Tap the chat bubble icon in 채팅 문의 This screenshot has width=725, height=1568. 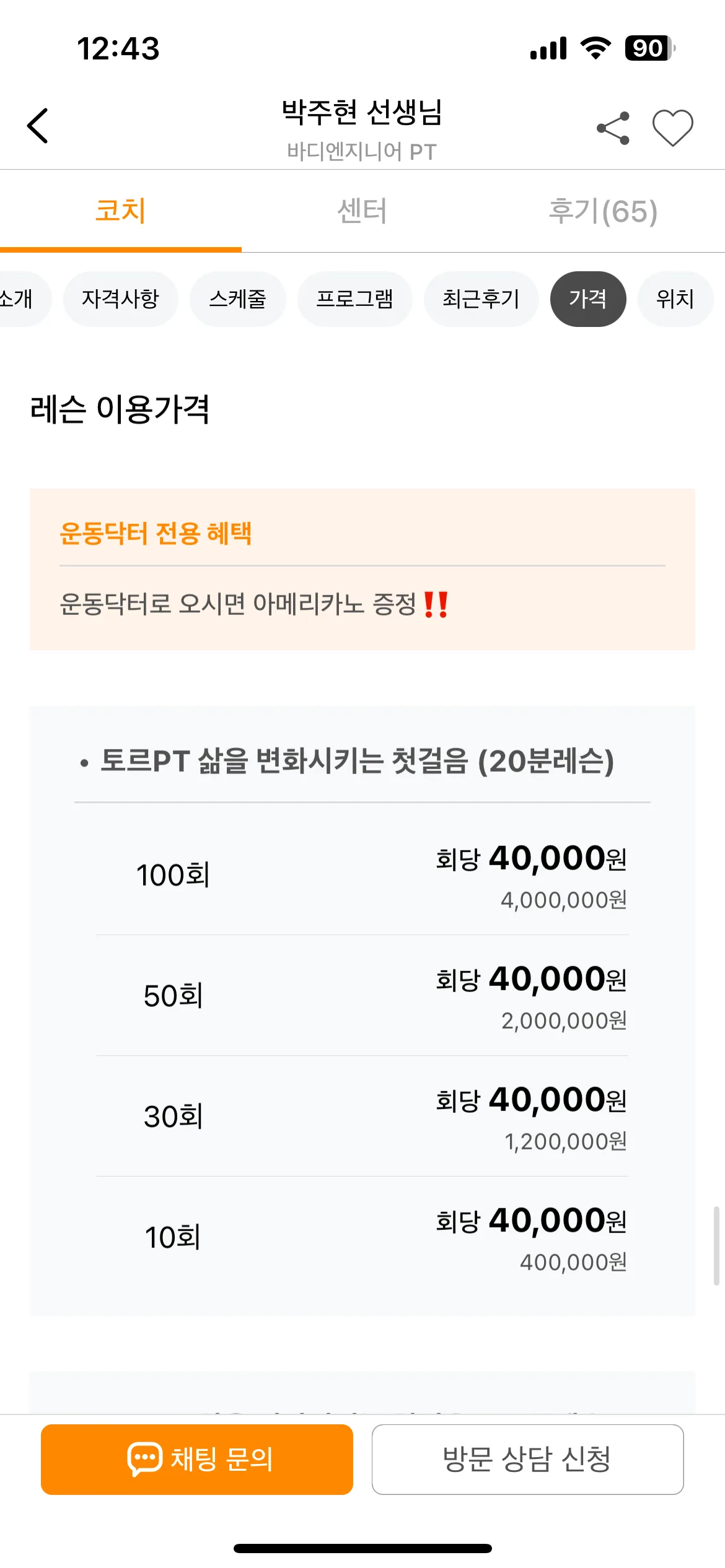(x=144, y=1459)
